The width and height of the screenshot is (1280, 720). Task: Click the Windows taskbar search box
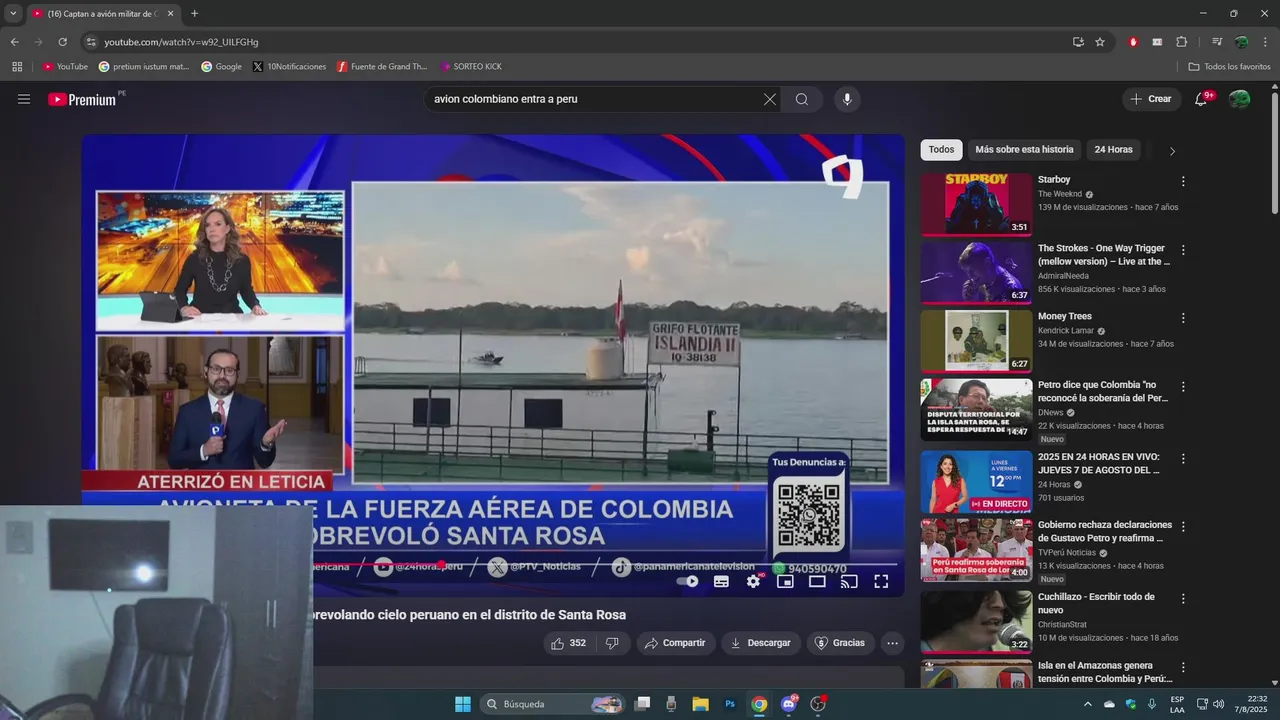point(553,704)
